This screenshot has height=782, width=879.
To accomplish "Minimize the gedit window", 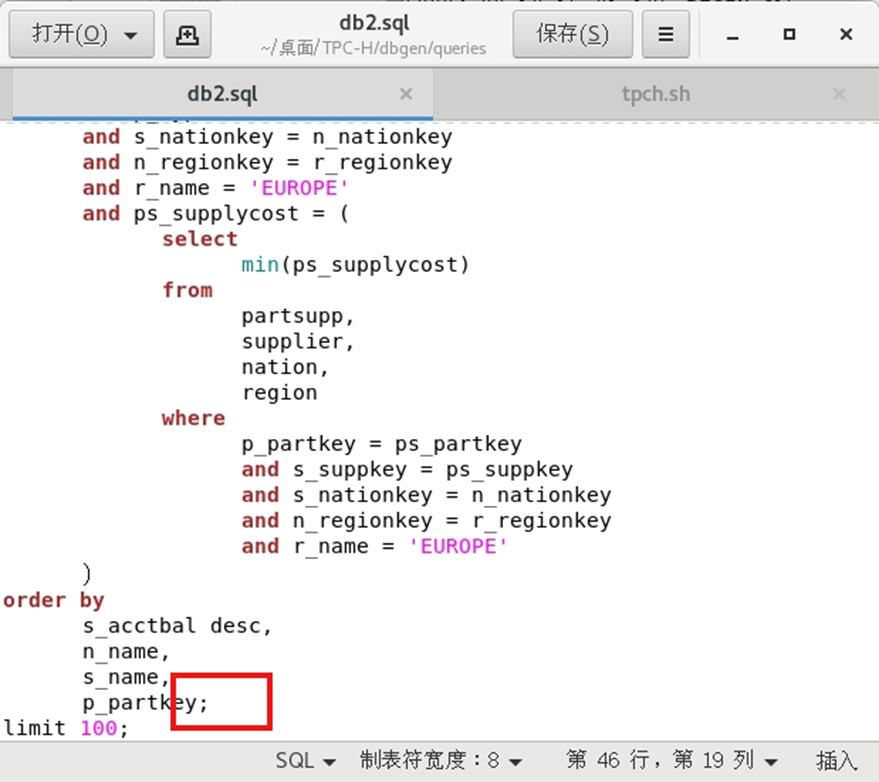I will (x=732, y=35).
